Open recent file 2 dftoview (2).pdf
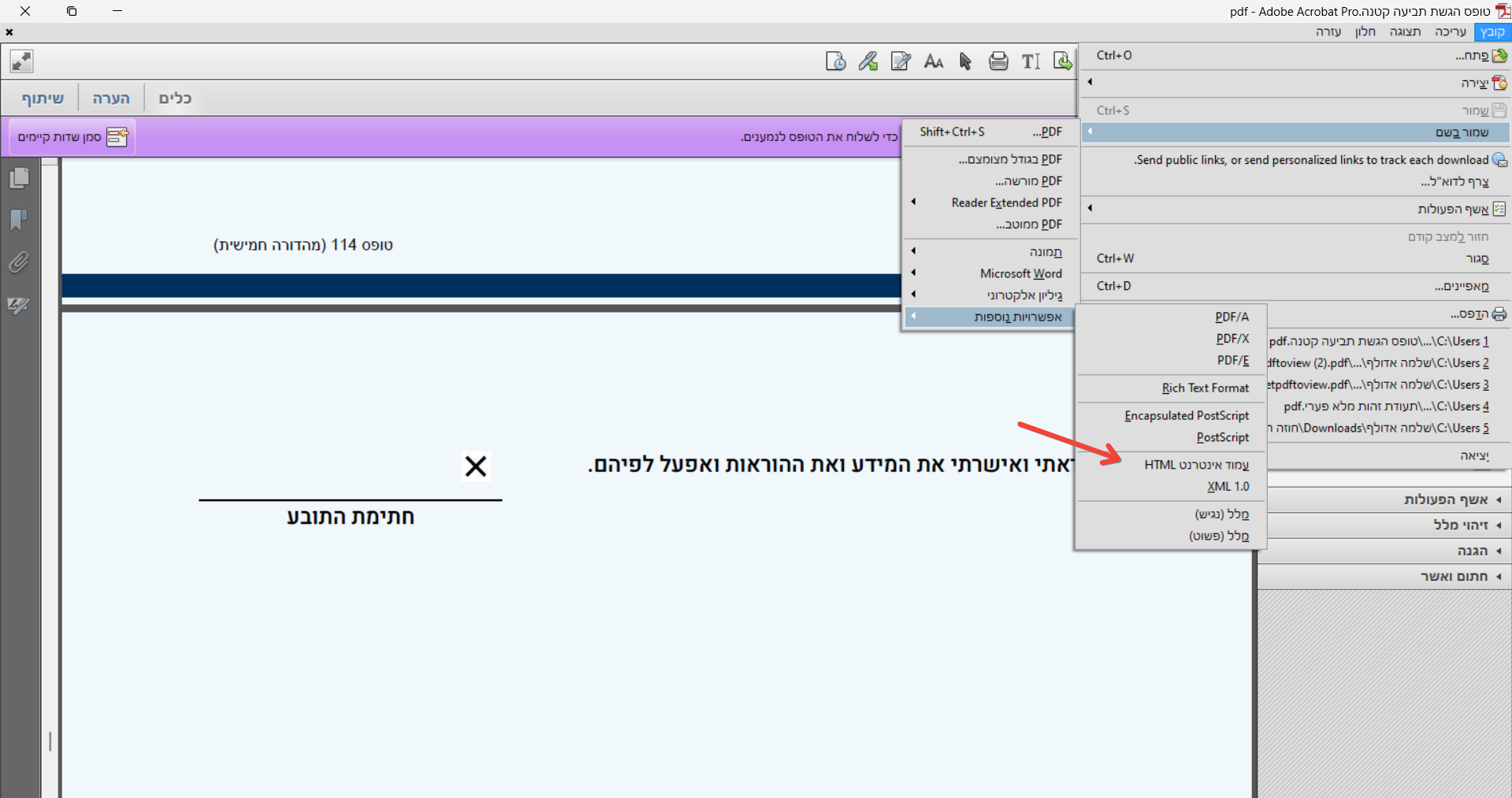Screen dimensions: 1512x798 (1388, 363)
